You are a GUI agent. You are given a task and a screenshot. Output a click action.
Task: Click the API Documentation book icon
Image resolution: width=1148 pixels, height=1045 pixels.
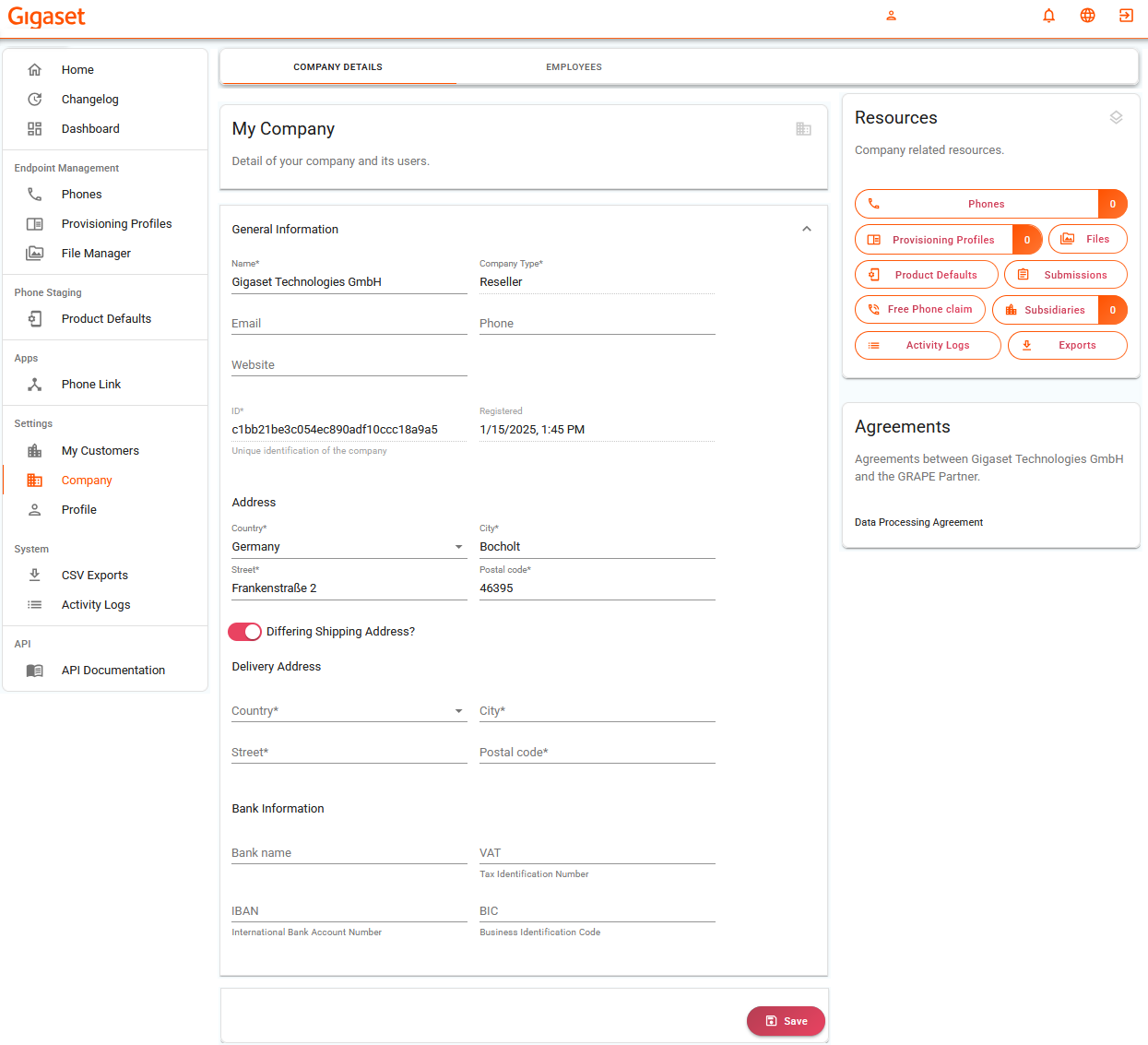pyautogui.click(x=34, y=671)
